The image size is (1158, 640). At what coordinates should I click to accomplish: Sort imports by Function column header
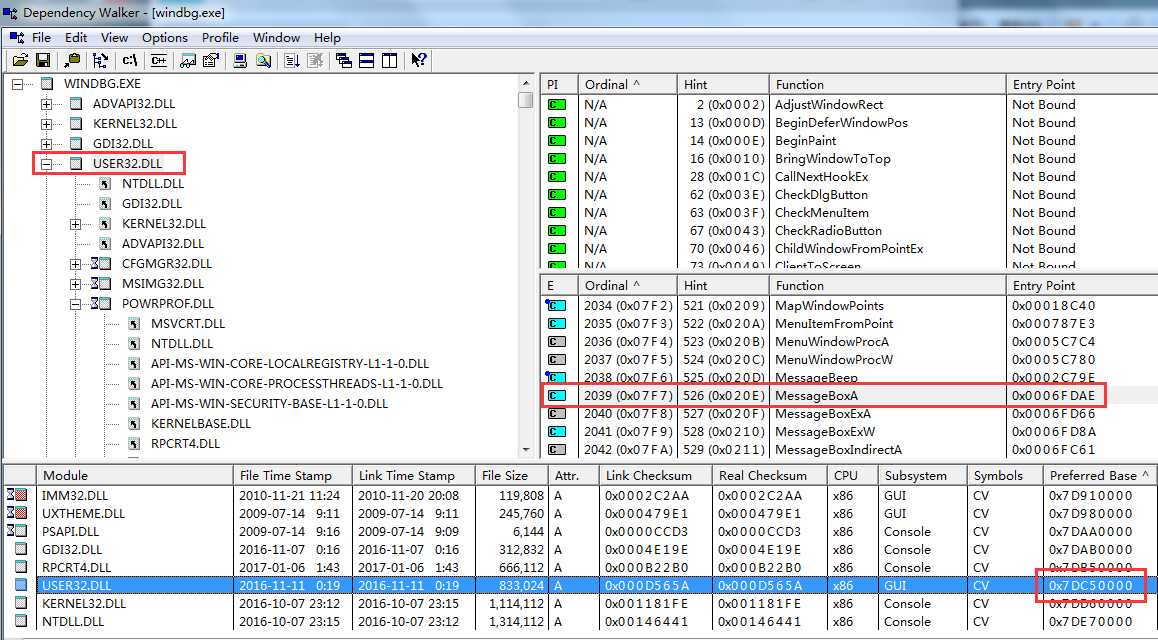(x=888, y=84)
